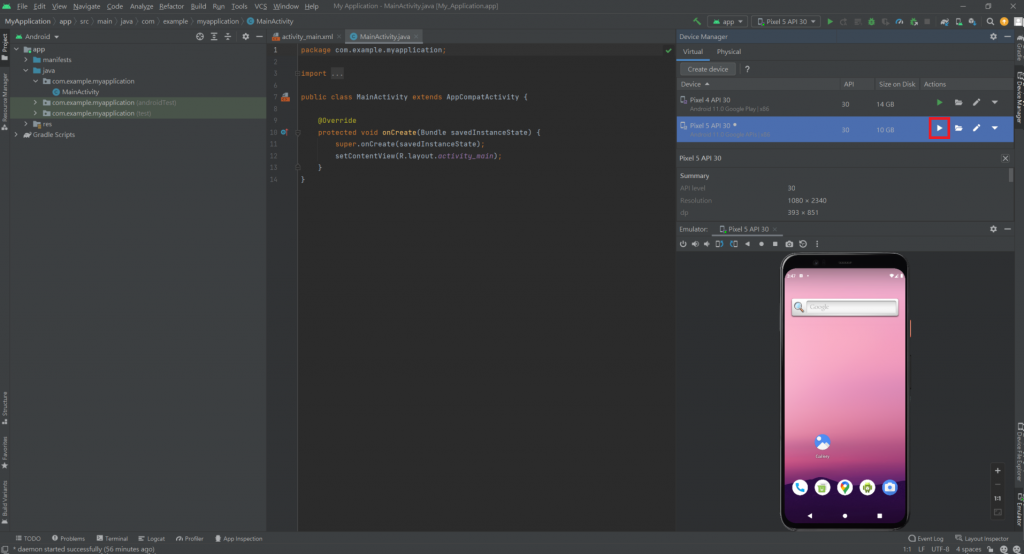This screenshot has width=1024, height=554.
Task: Click the Google search bar on emulator
Action: (x=845, y=307)
